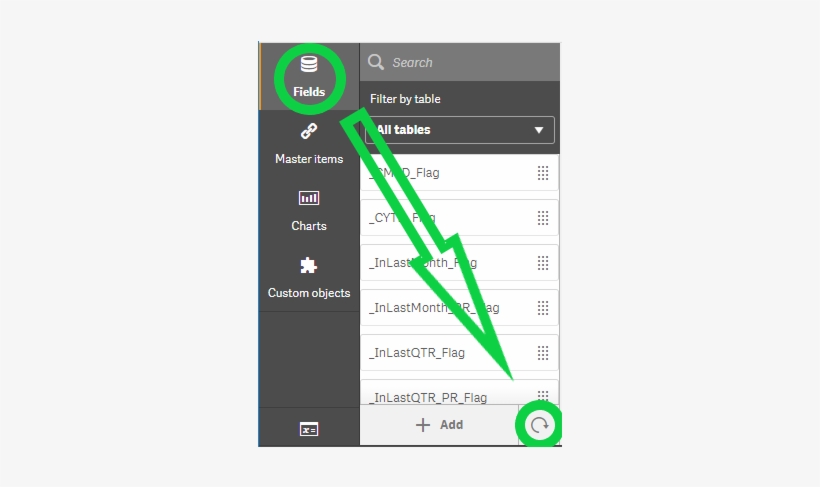This screenshot has height=487, width=820.
Task: Open the Custom objects puzzle icon
Action: [309, 266]
